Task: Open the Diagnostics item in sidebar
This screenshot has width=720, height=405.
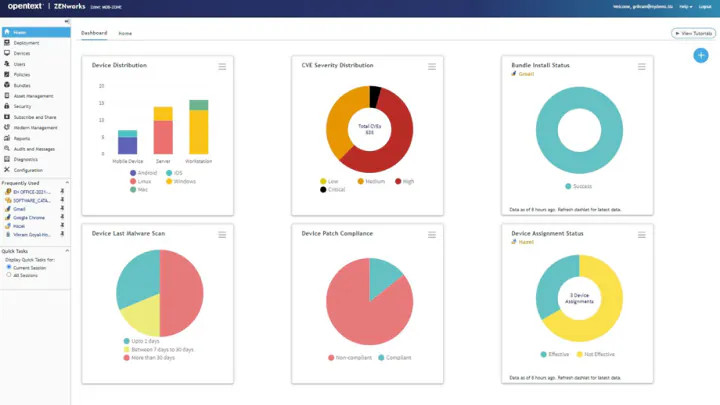Action: coord(24,159)
